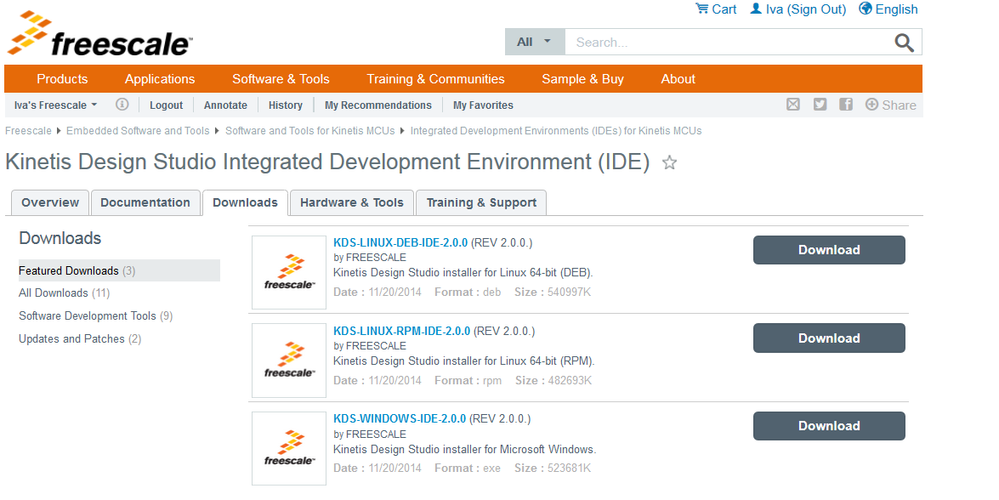Open the All search category dropdown
Viewport: 999px width, 500px height.
(x=535, y=42)
